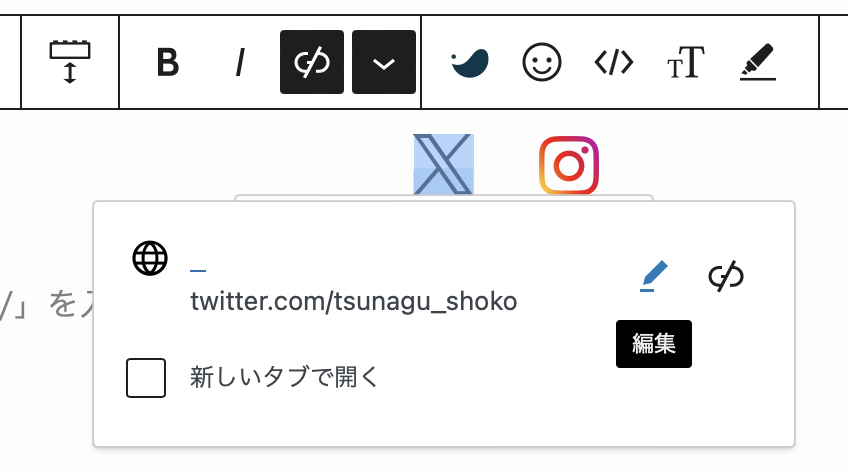
Task: Enable the 新しいタブで開く checkbox
Action: coord(146,377)
